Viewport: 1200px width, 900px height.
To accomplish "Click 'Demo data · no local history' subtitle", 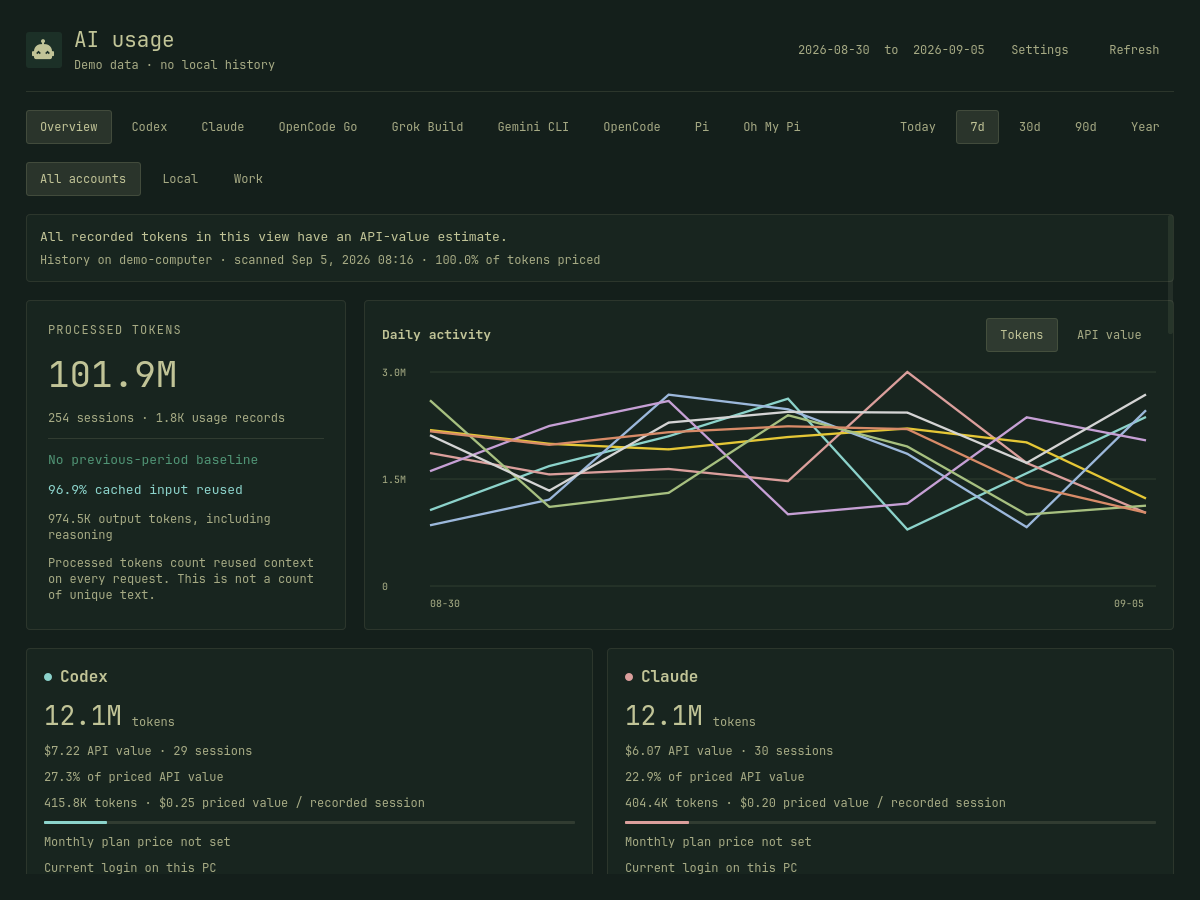I will [174, 65].
